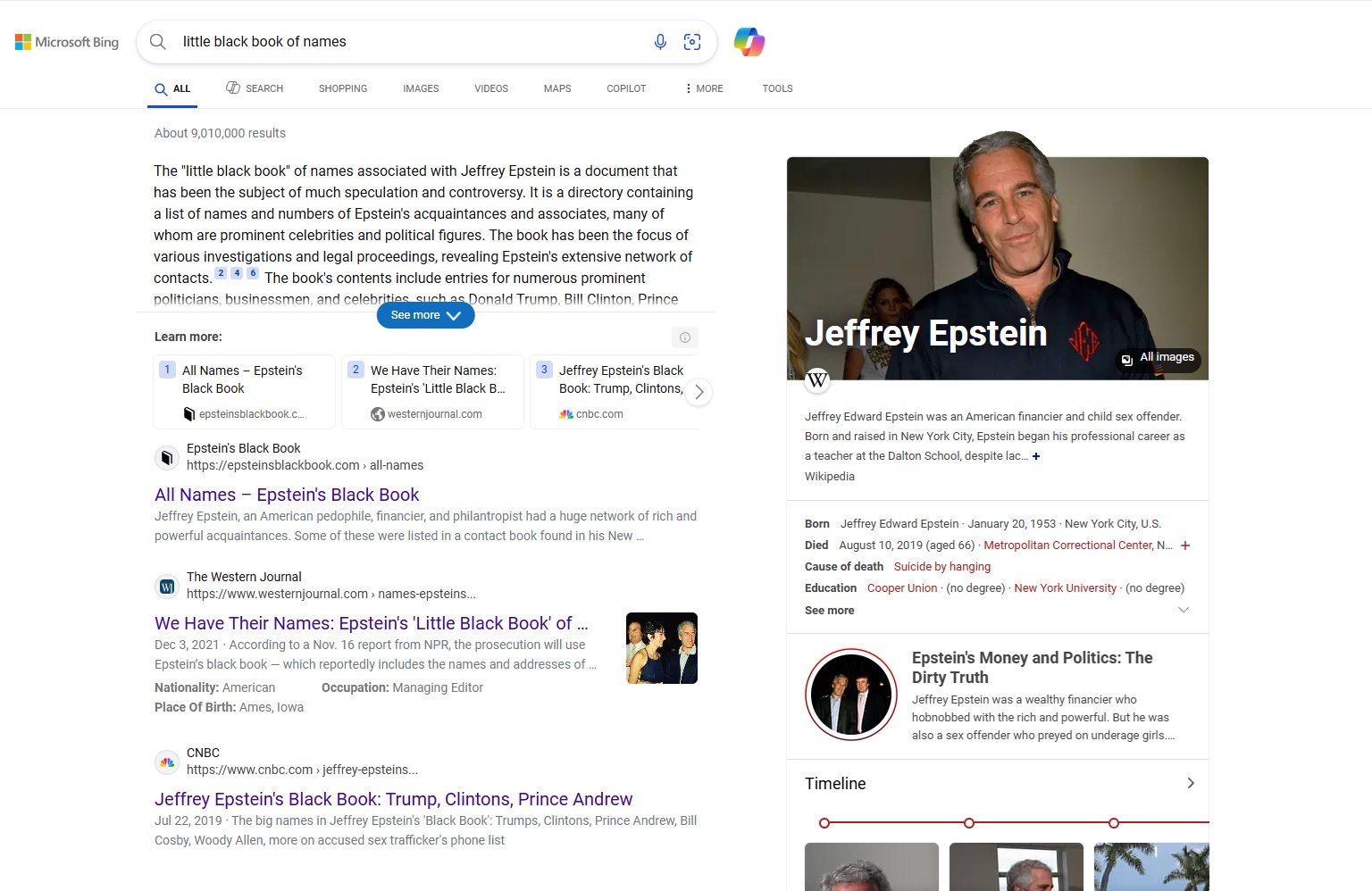
Task: Click third timeline photo with palm trees
Action: coord(1151,867)
